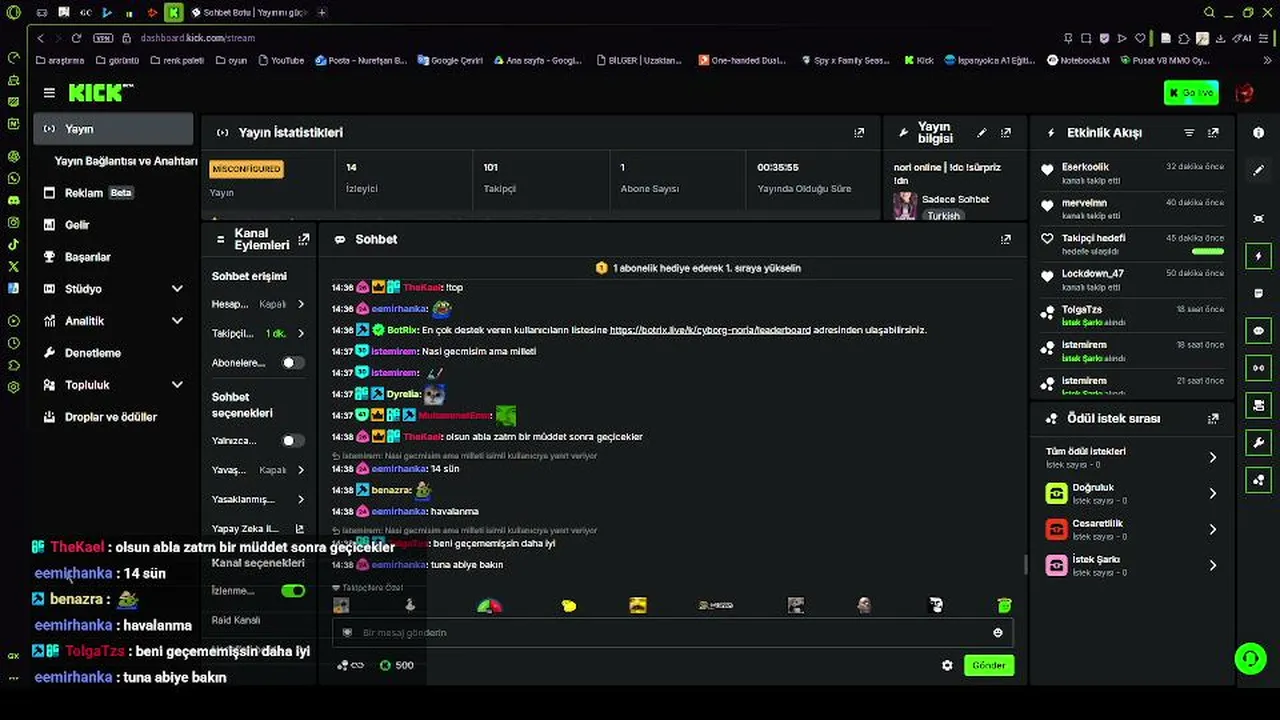The width and height of the screenshot is (1280, 720).
Task: Pop out the Yayın İstatistikleri panel
Action: (859, 132)
